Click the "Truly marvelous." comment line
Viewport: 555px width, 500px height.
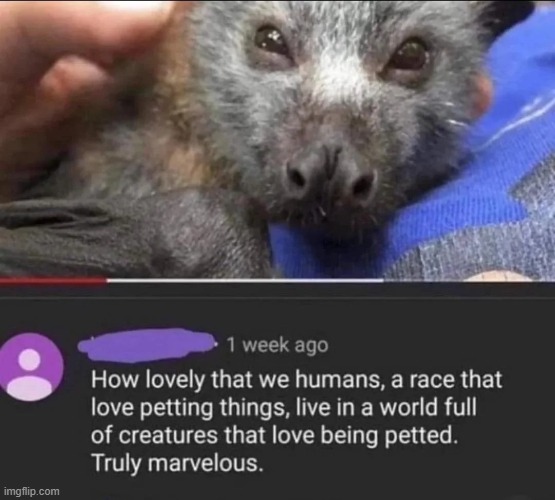[x=178, y=463]
